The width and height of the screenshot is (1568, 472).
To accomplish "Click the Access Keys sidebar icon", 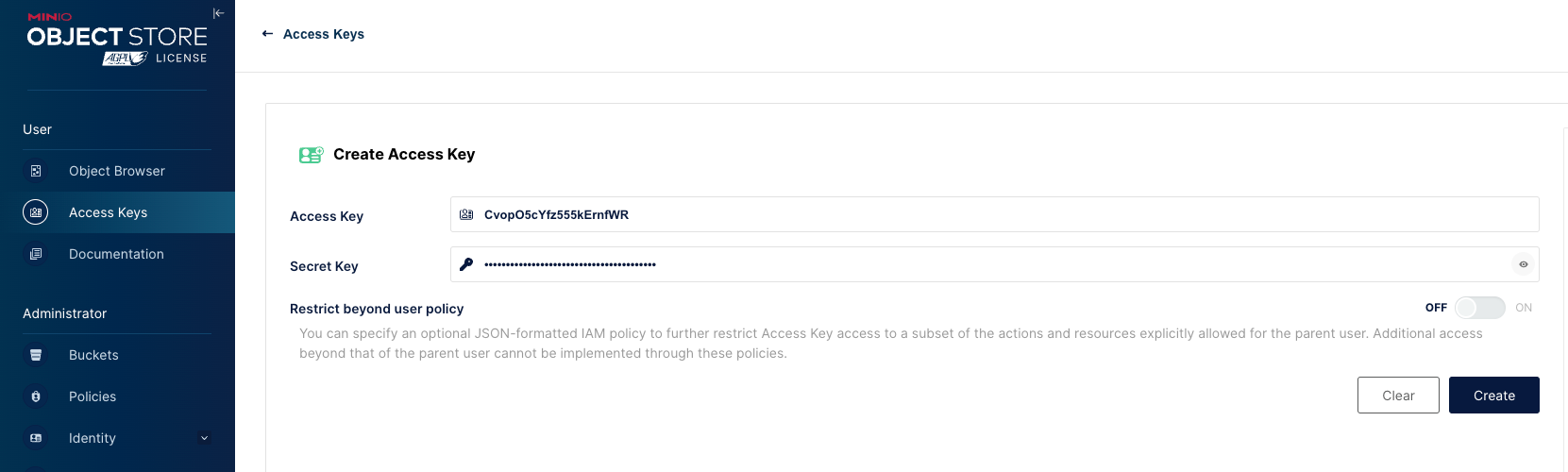I will pyautogui.click(x=36, y=212).
